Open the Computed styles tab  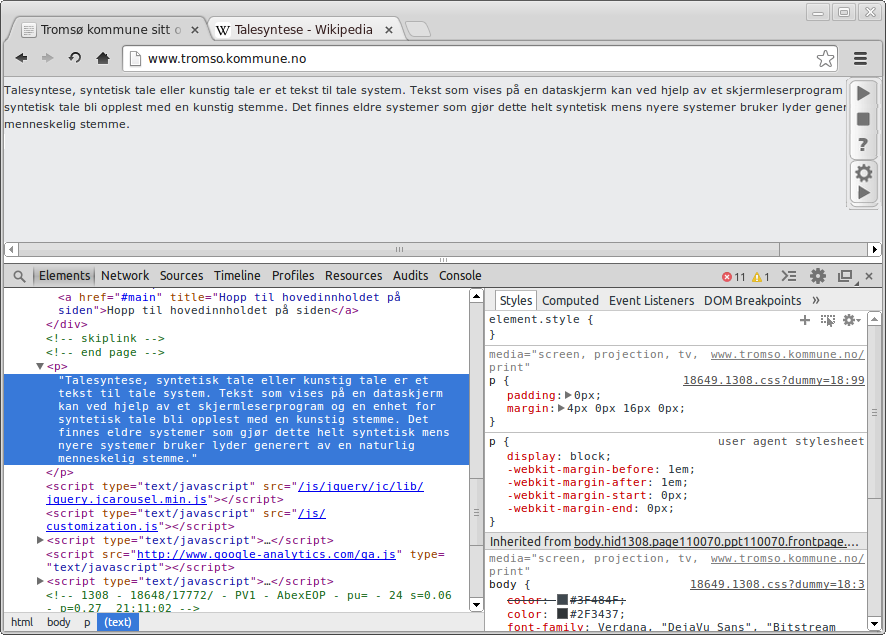(570, 300)
